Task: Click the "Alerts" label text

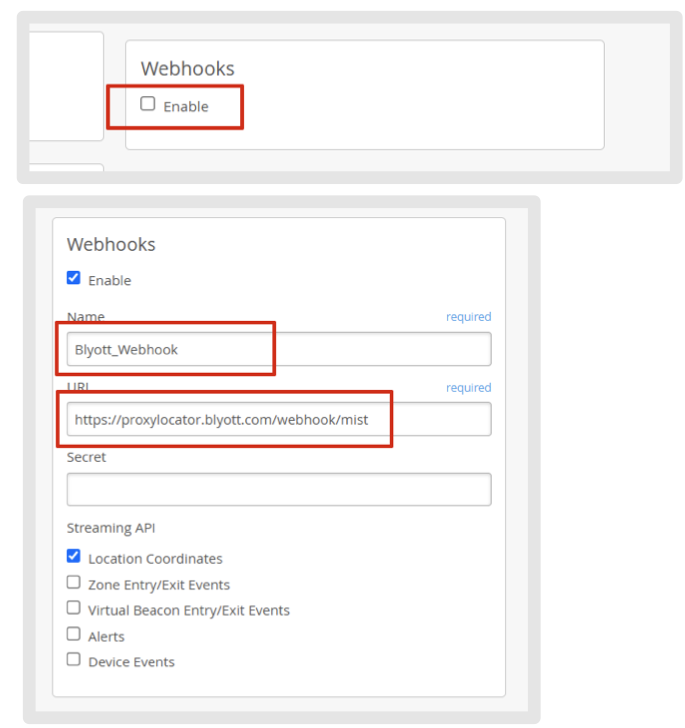Action: coord(106,636)
